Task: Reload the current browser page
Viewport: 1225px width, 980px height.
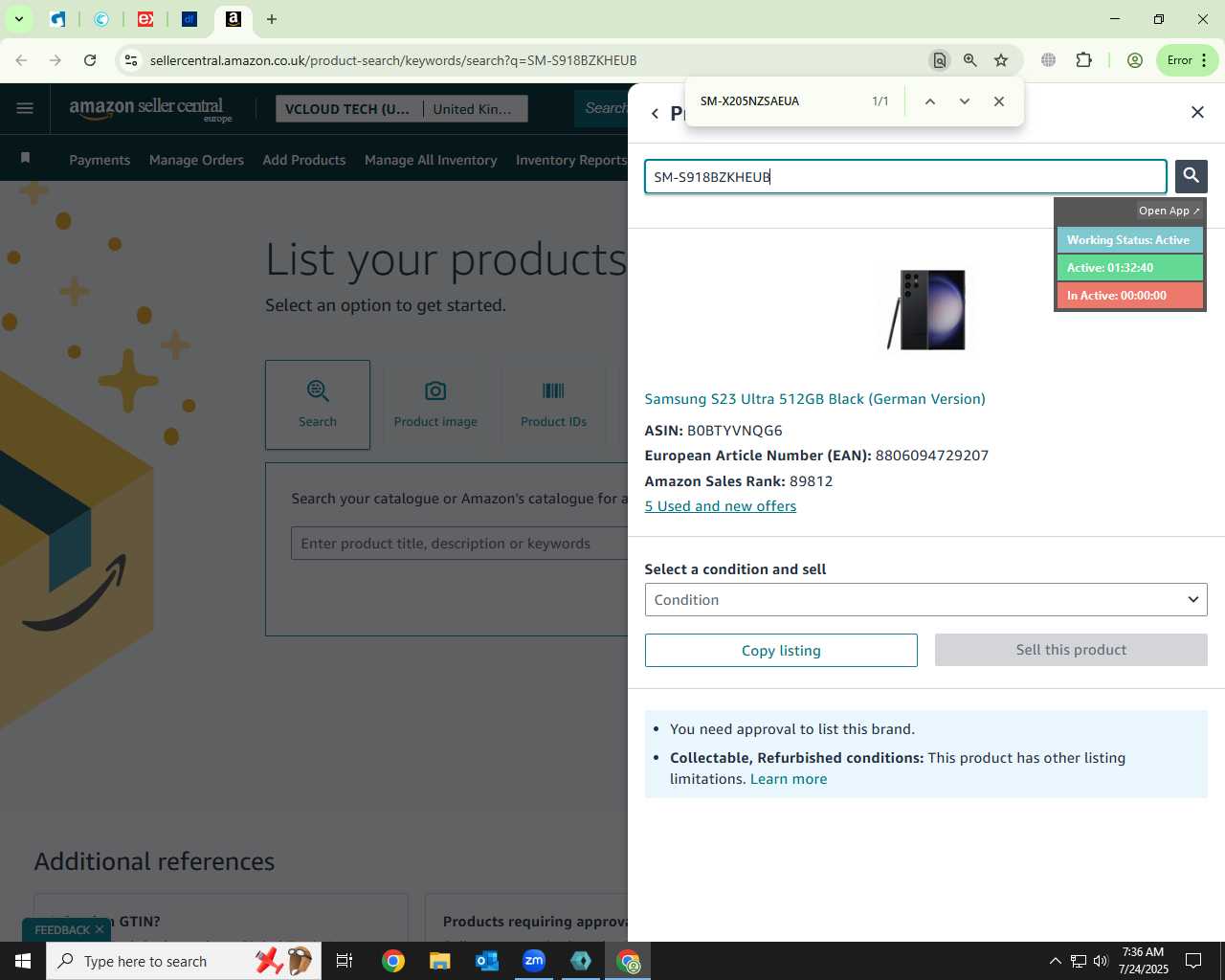Action: [x=90, y=60]
